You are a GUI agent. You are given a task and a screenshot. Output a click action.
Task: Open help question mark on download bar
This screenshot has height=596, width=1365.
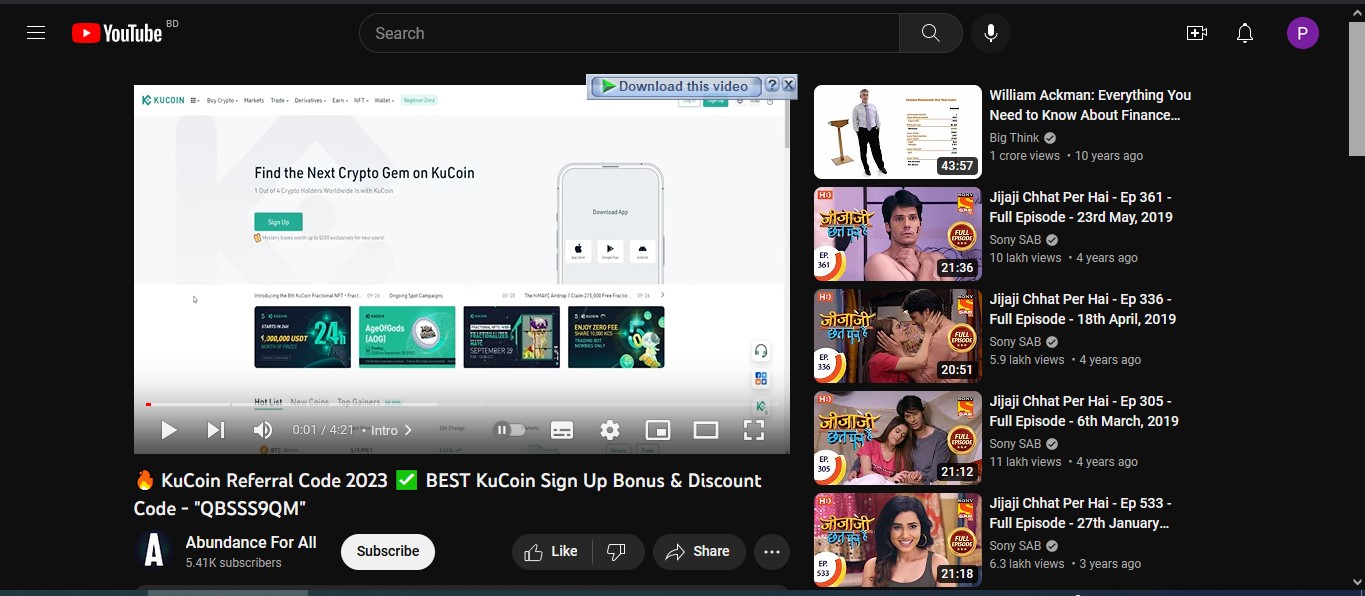coord(772,86)
